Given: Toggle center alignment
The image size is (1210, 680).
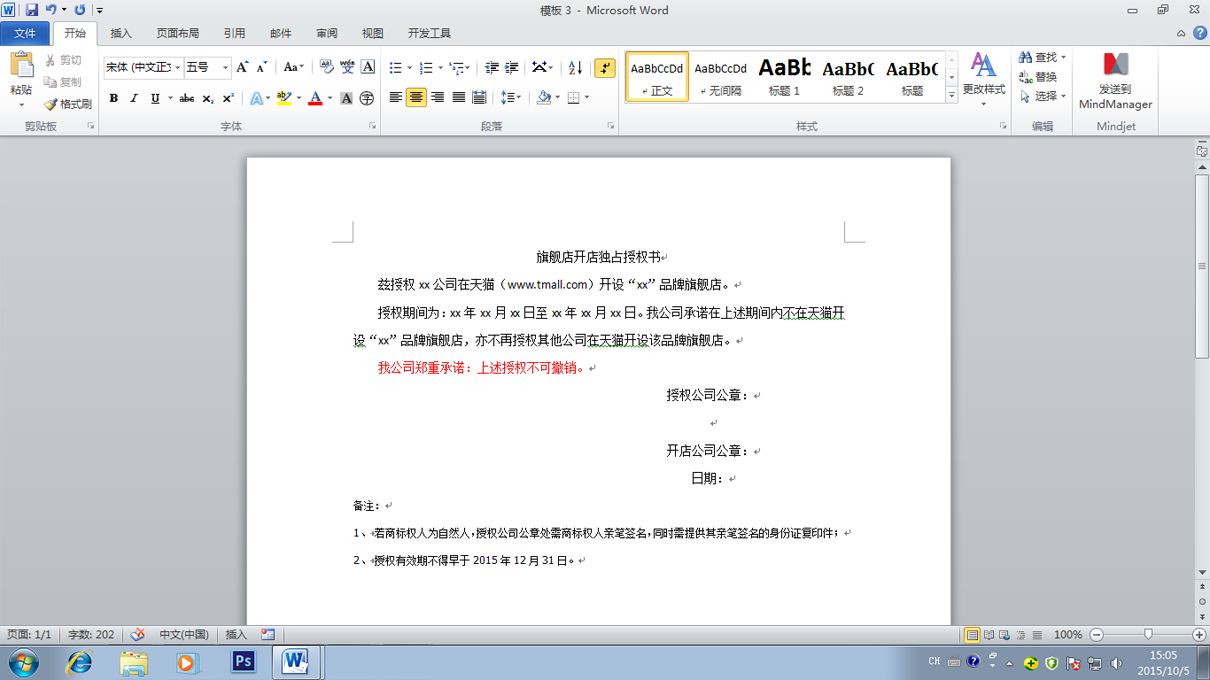Looking at the screenshot, I should tap(416, 98).
